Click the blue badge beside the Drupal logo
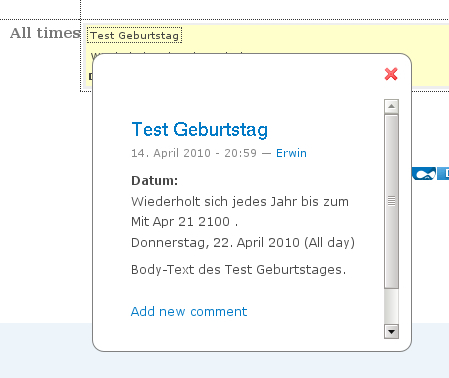The width and height of the screenshot is (449, 378). [443, 174]
